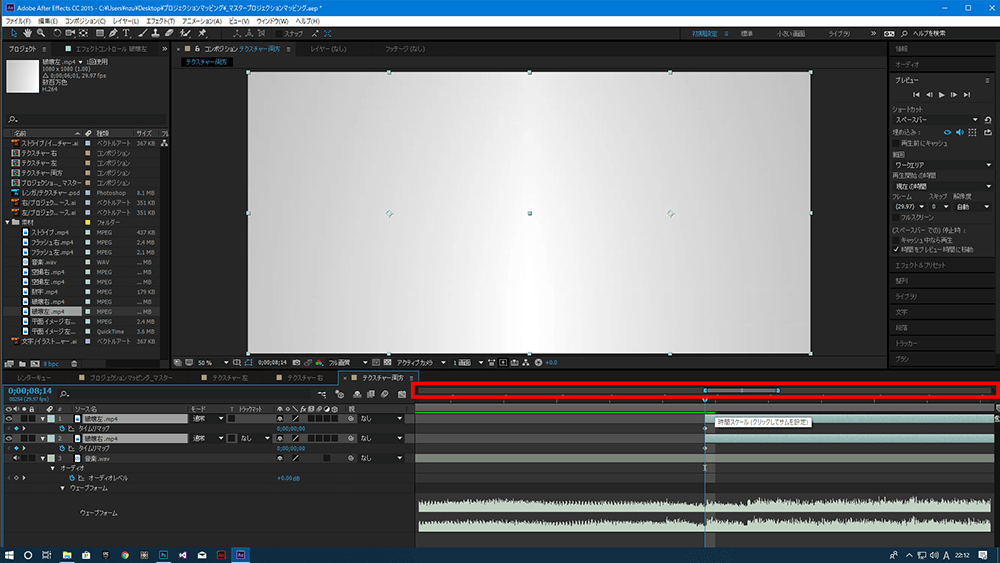Expand the エフェクト&プリセット panel
This screenshot has width=1000, height=563.
921,265
